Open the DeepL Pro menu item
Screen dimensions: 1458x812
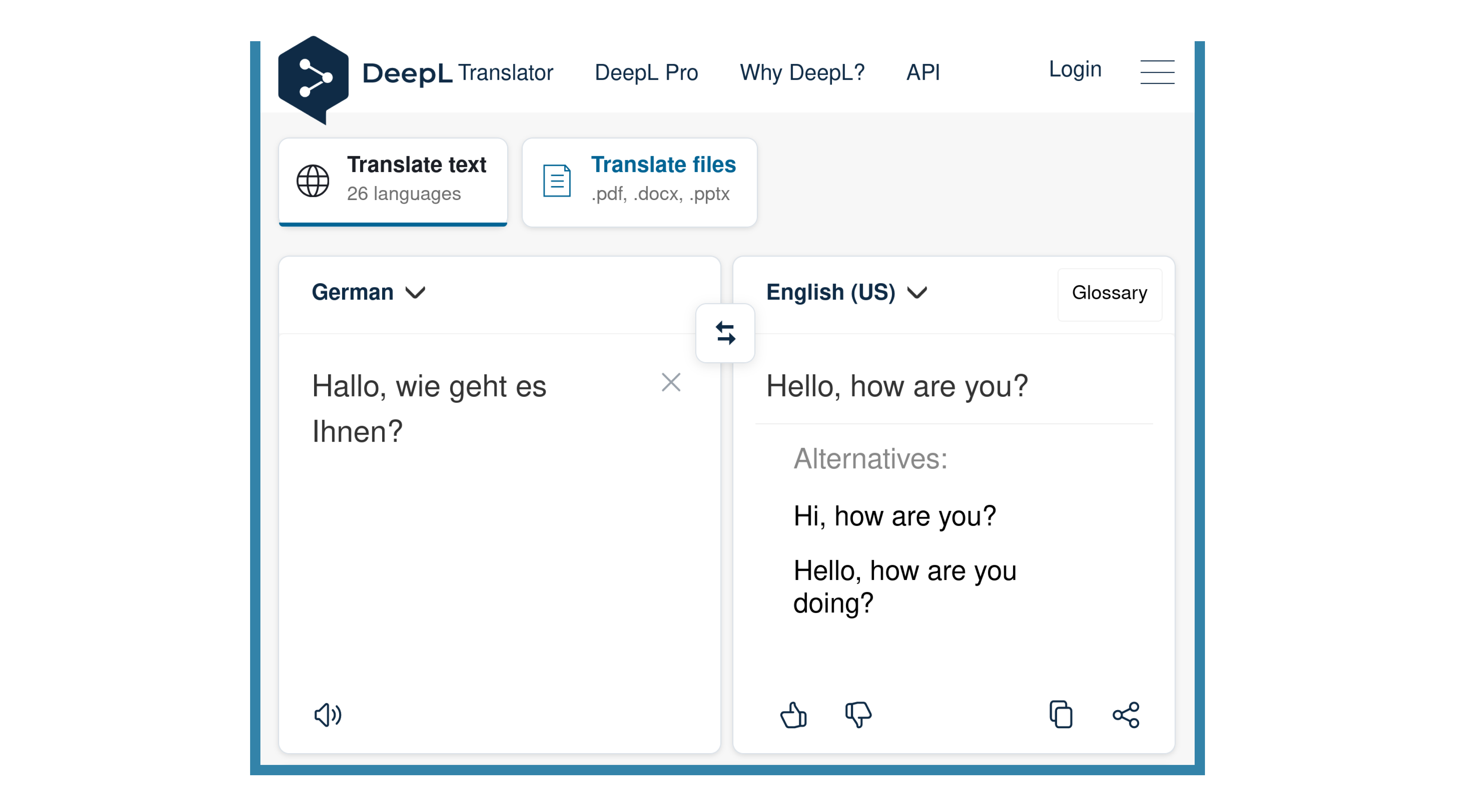tap(646, 72)
